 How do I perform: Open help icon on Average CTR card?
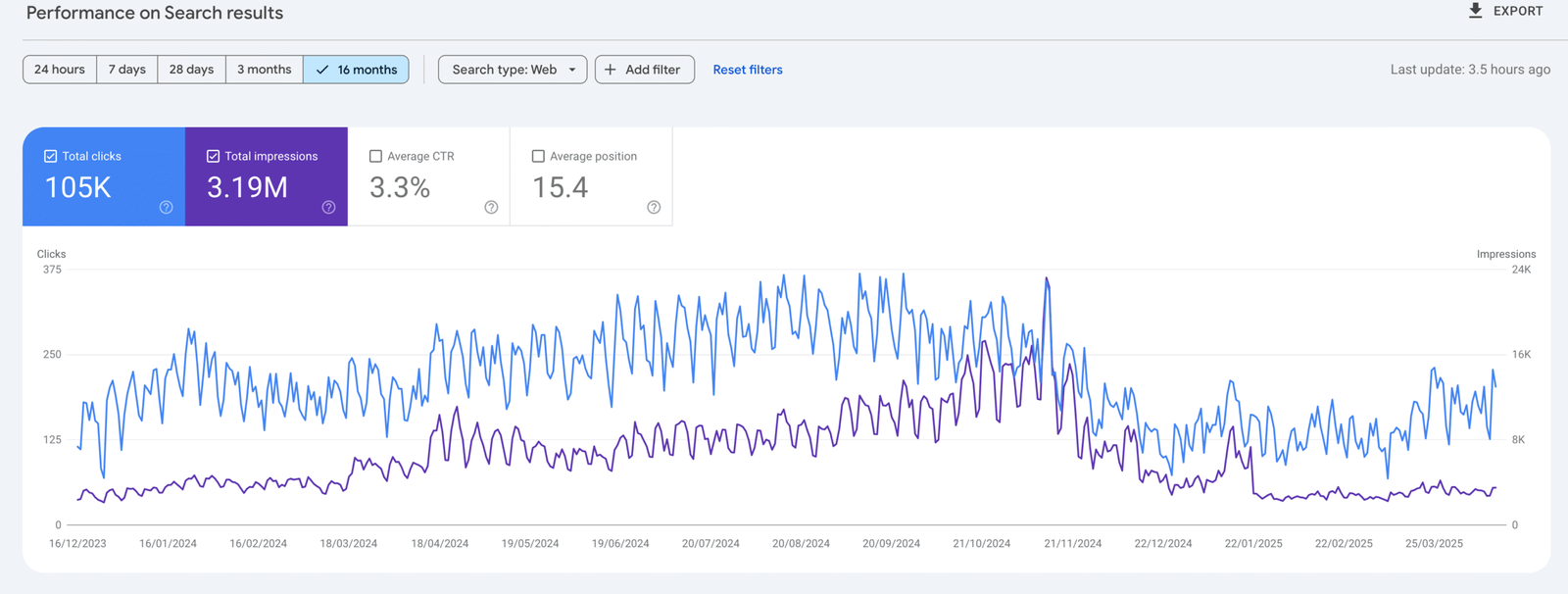click(x=492, y=207)
